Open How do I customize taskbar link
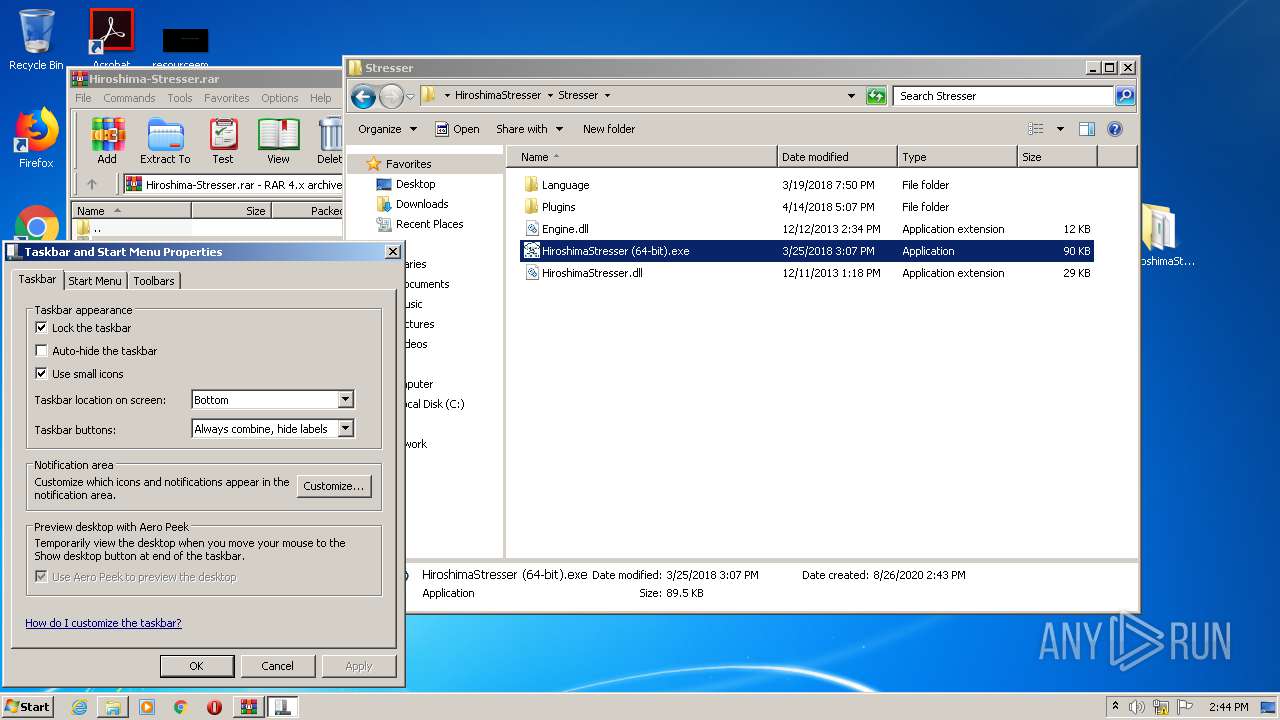 tap(103, 623)
